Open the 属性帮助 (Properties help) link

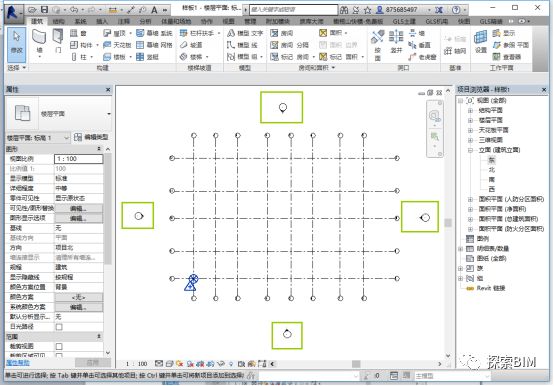(x=18, y=363)
